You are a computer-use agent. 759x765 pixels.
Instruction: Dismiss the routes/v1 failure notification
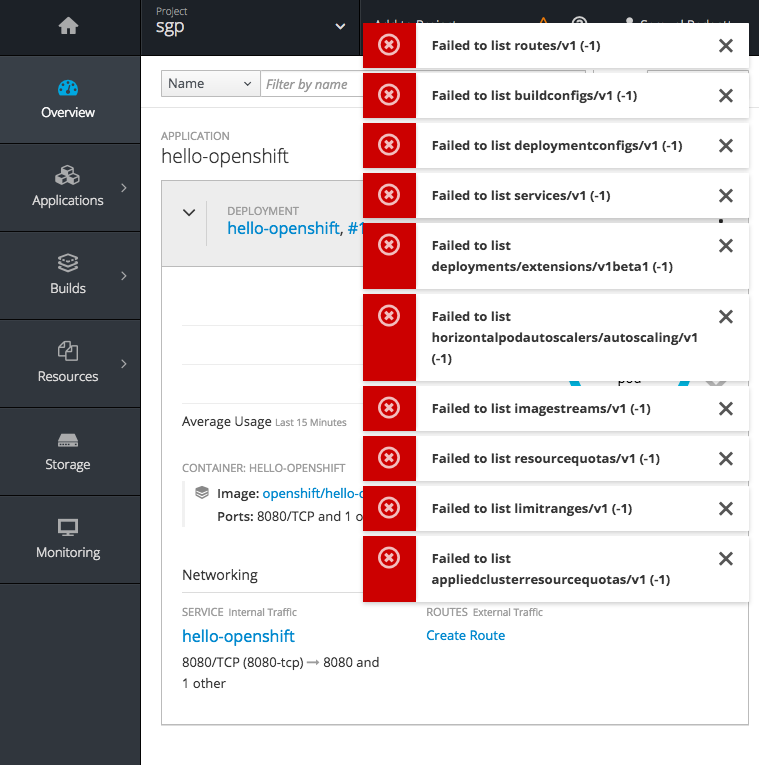[726, 45]
